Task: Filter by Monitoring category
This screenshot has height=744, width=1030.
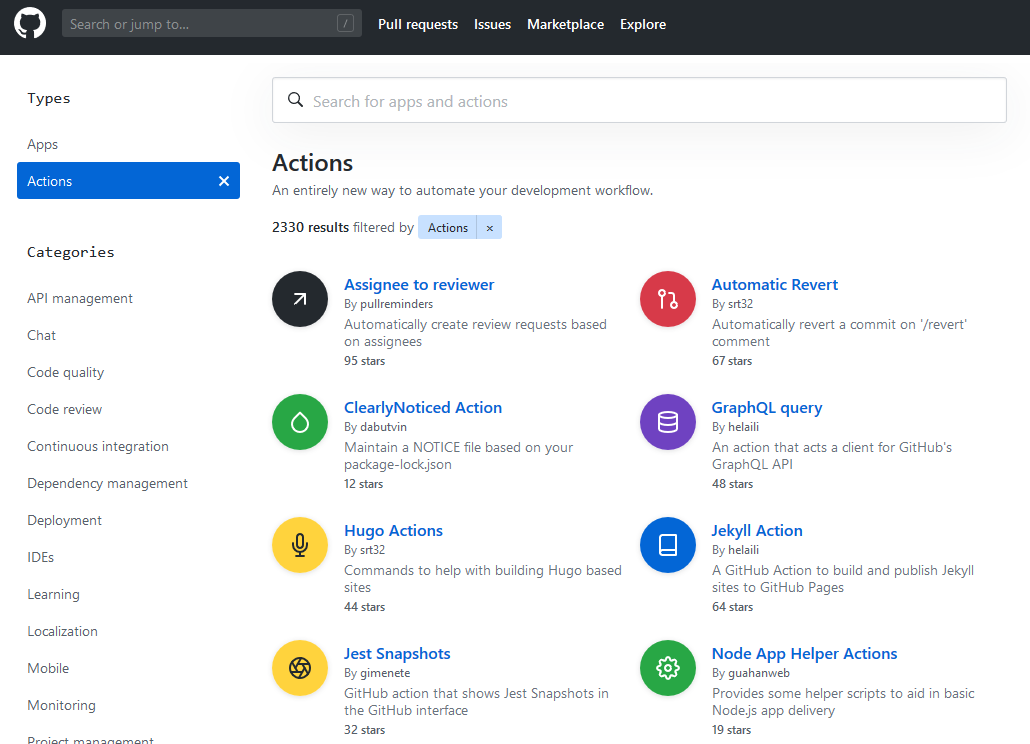Action: [61, 705]
